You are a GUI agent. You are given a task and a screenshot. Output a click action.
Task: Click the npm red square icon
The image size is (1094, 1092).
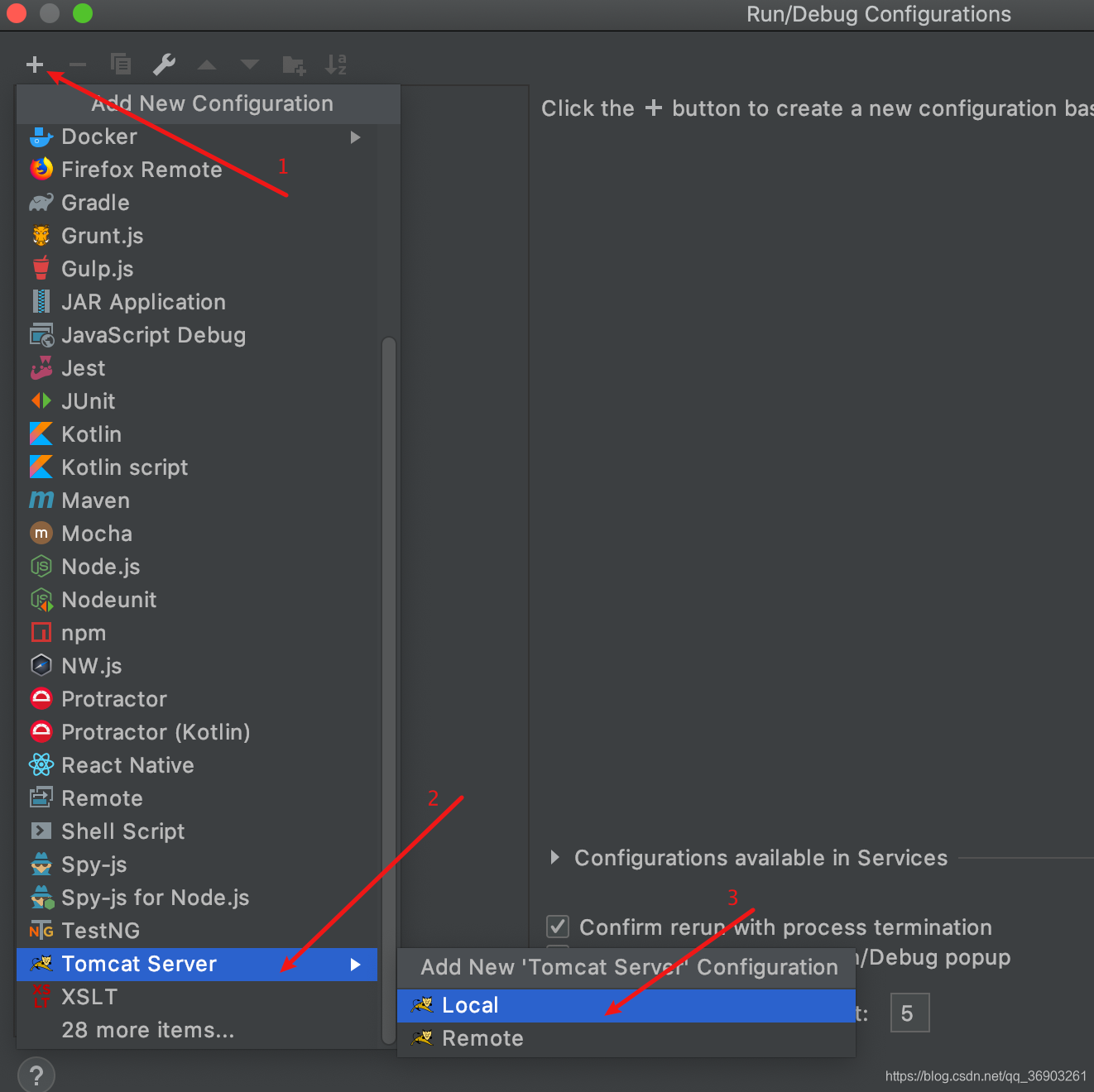(x=41, y=633)
